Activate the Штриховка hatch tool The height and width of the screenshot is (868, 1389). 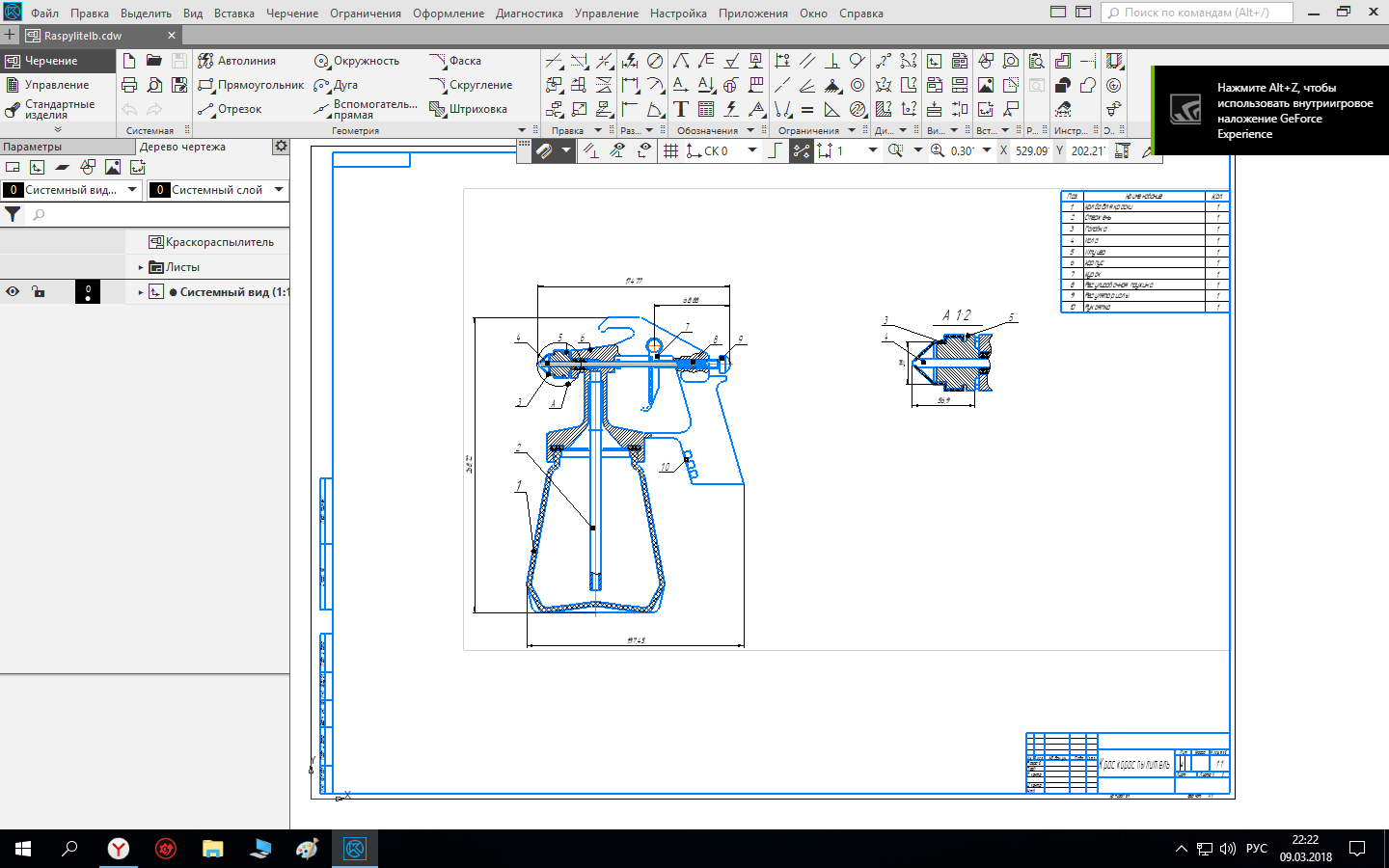coord(468,109)
